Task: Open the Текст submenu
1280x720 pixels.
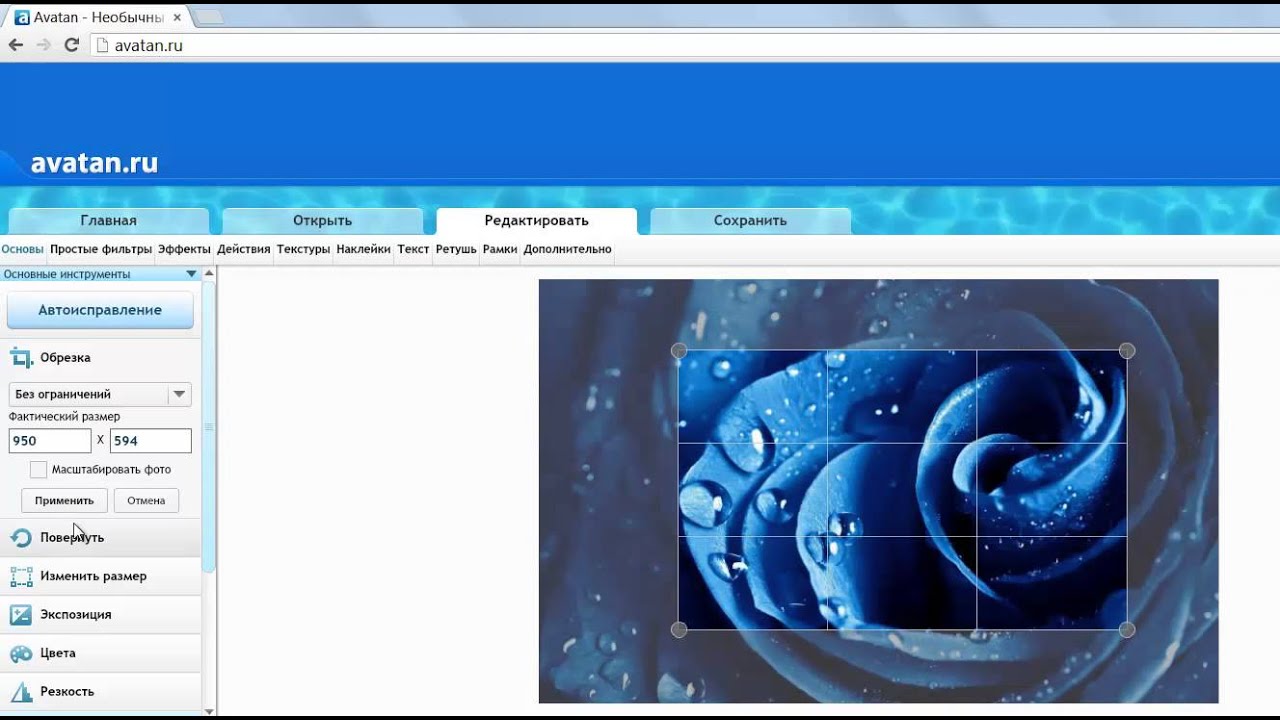Action: (x=413, y=249)
